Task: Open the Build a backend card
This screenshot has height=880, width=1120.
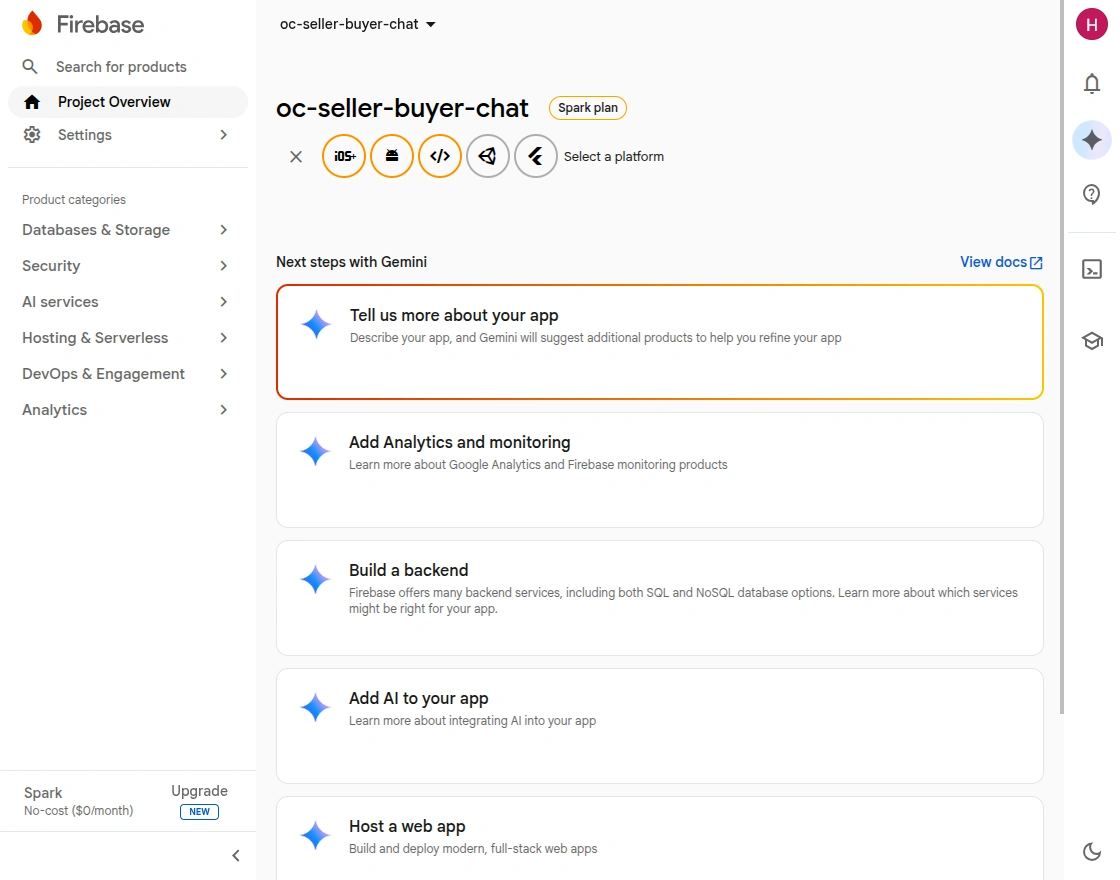Action: [659, 598]
